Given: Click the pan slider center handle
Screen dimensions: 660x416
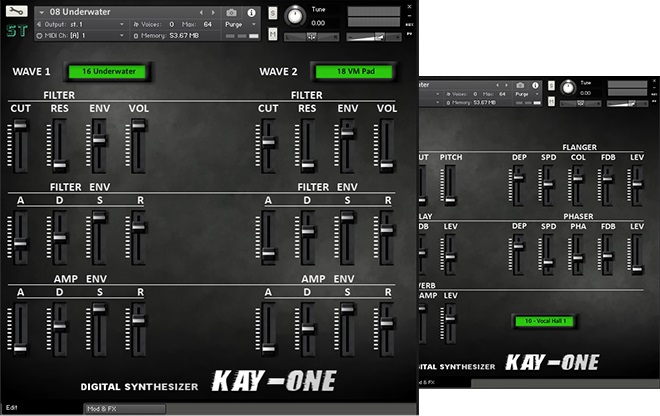Looking at the screenshot, I should 311,37.
